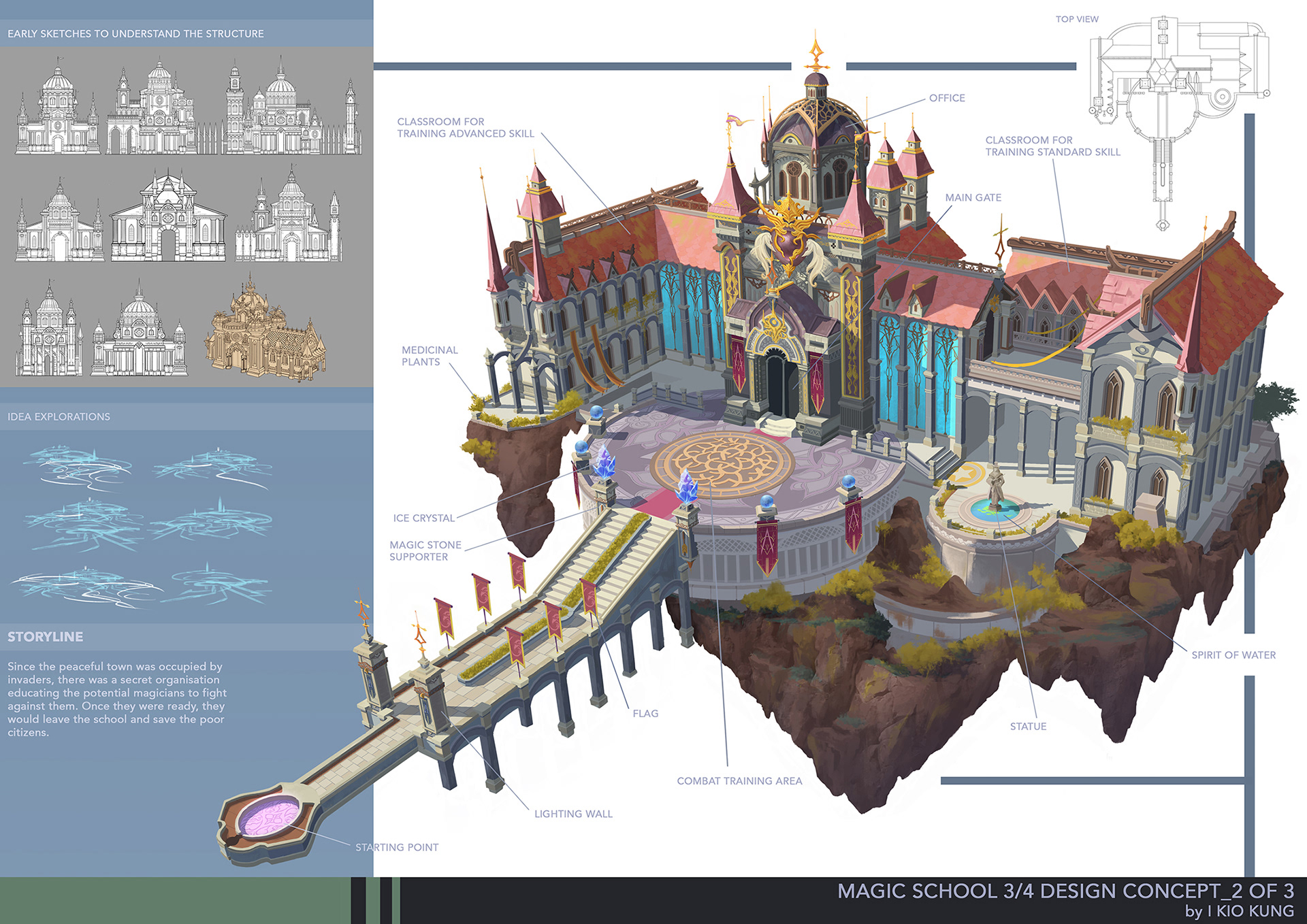Click the stone statue above the fountain
Viewport: 1307px width, 924px height.
coord(995,485)
